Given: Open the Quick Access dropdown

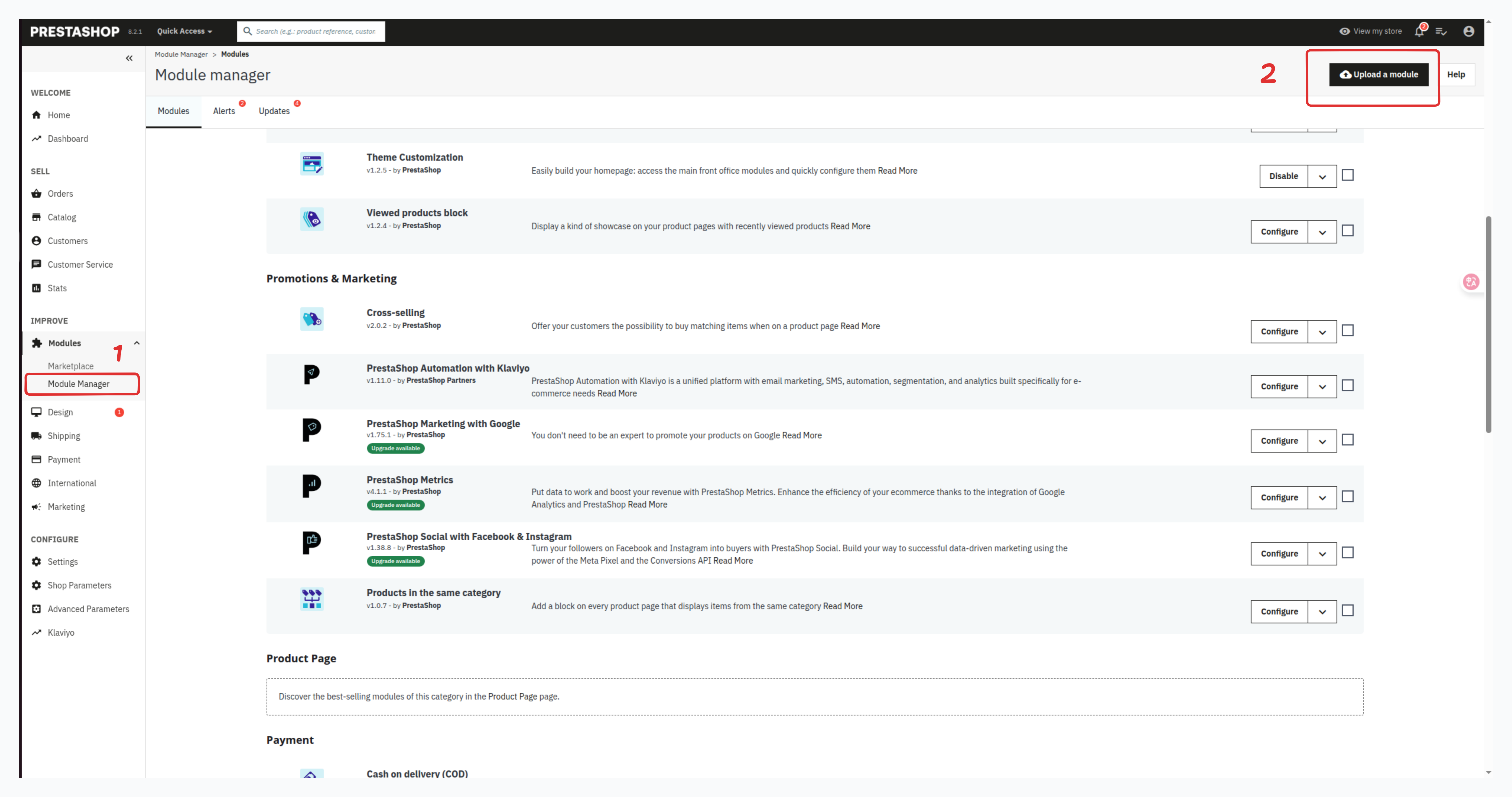Looking at the screenshot, I should [x=184, y=31].
